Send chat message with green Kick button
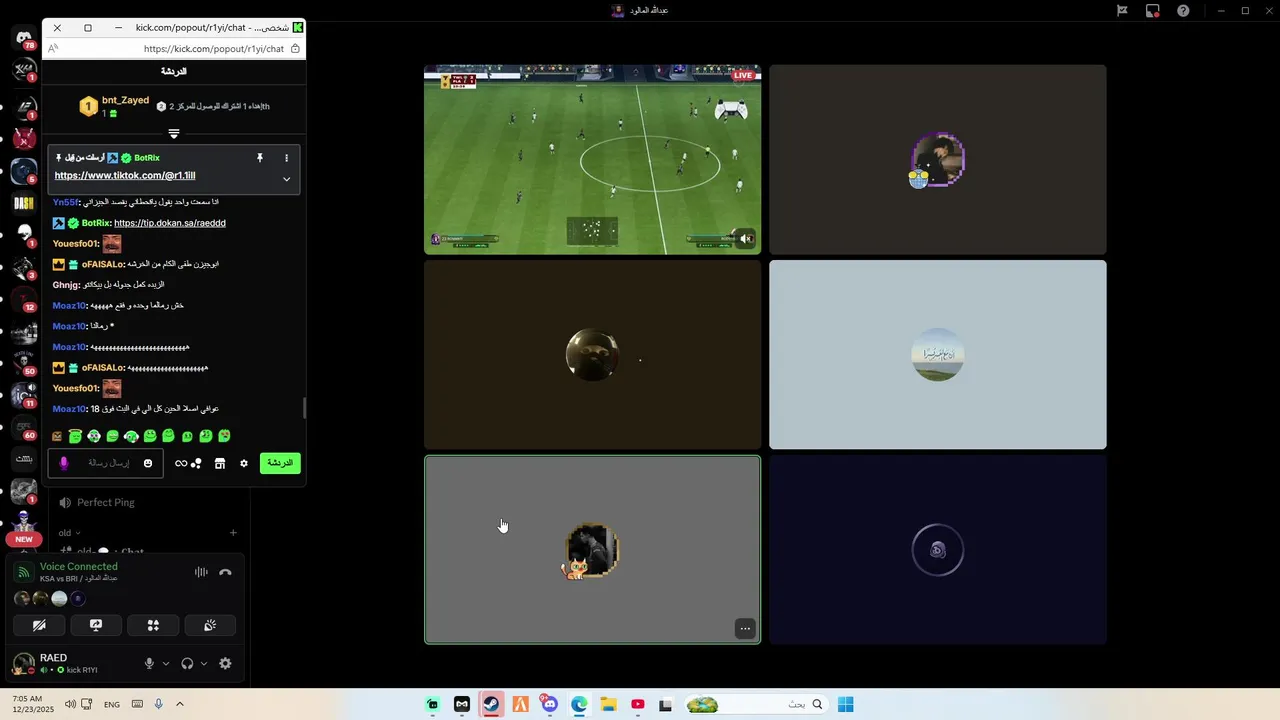This screenshot has width=1280, height=720. click(280, 463)
